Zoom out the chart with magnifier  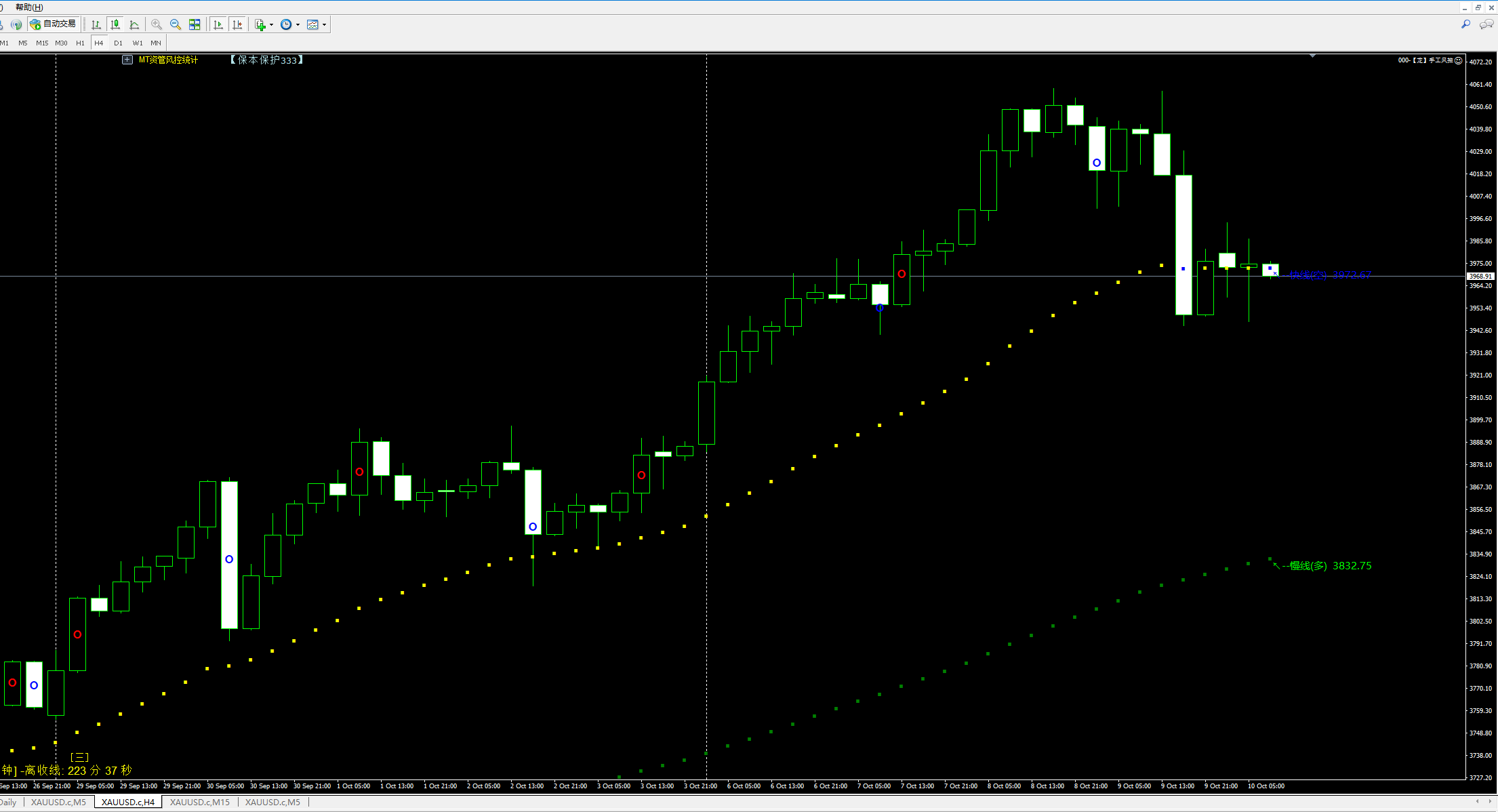point(176,24)
